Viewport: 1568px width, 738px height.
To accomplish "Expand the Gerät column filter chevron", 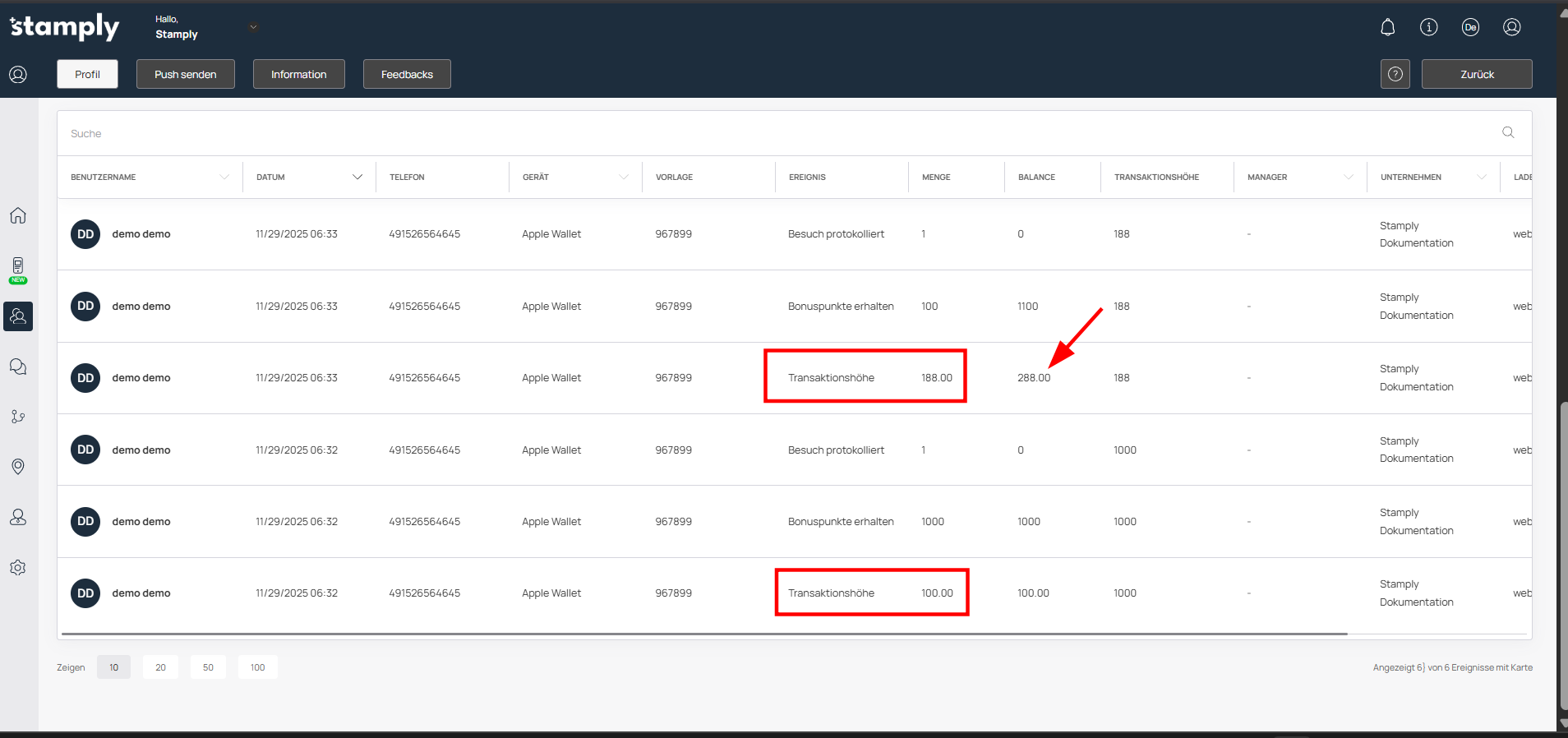I will click(x=624, y=177).
